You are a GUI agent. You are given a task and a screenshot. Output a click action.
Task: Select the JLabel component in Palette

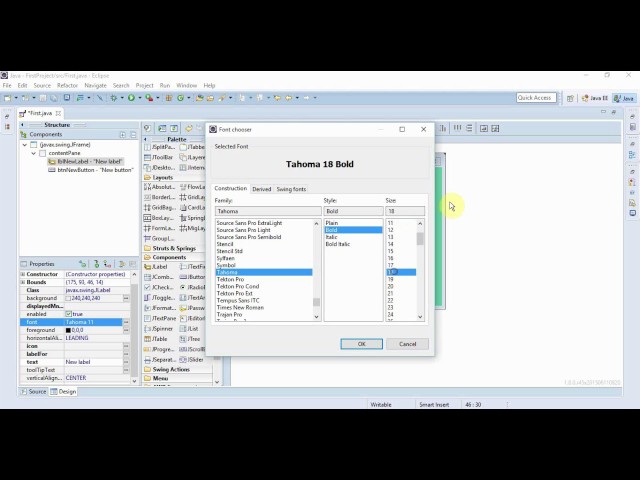tap(156, 267)
